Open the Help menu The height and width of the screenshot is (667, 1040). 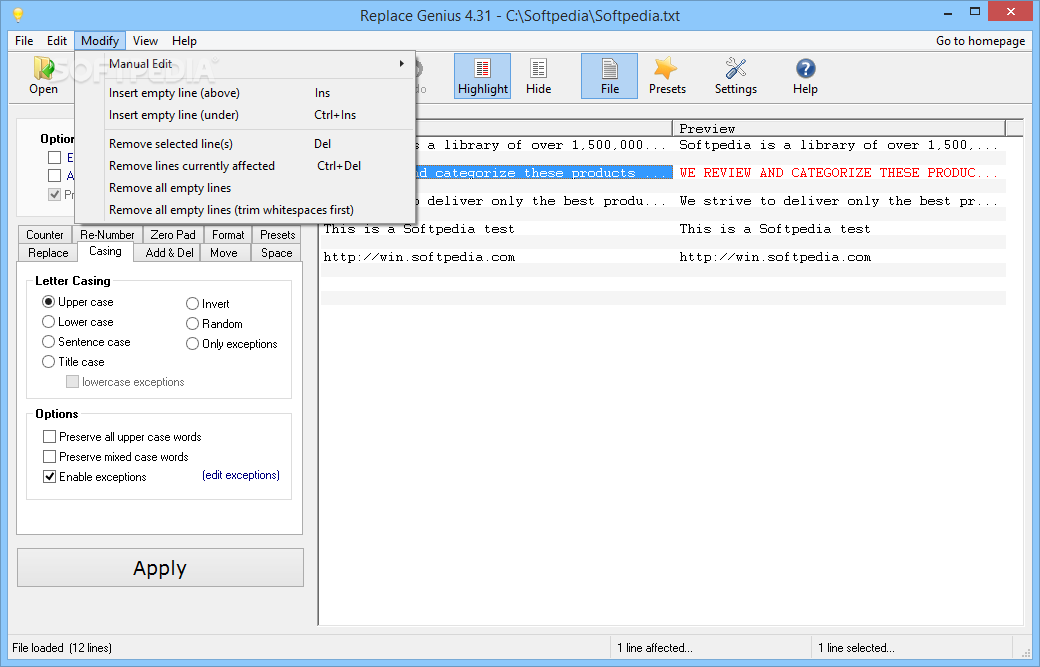point(184,40)
